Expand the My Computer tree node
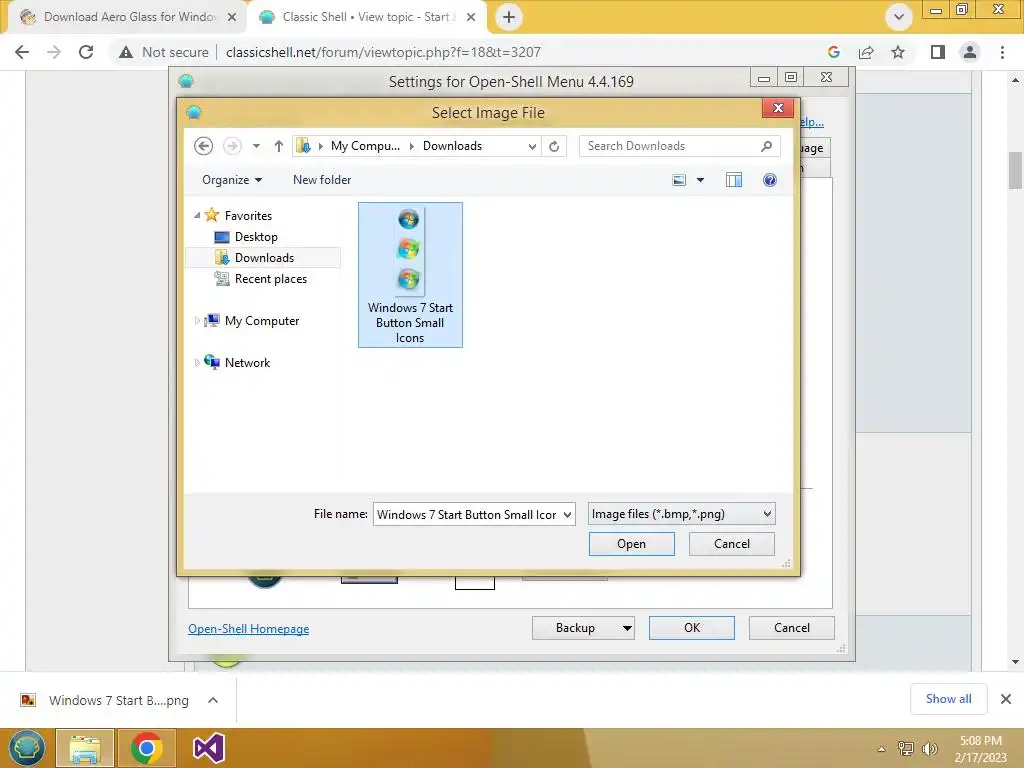The height and width of the screenshot is (768, 1024). (x=197, y=320)
